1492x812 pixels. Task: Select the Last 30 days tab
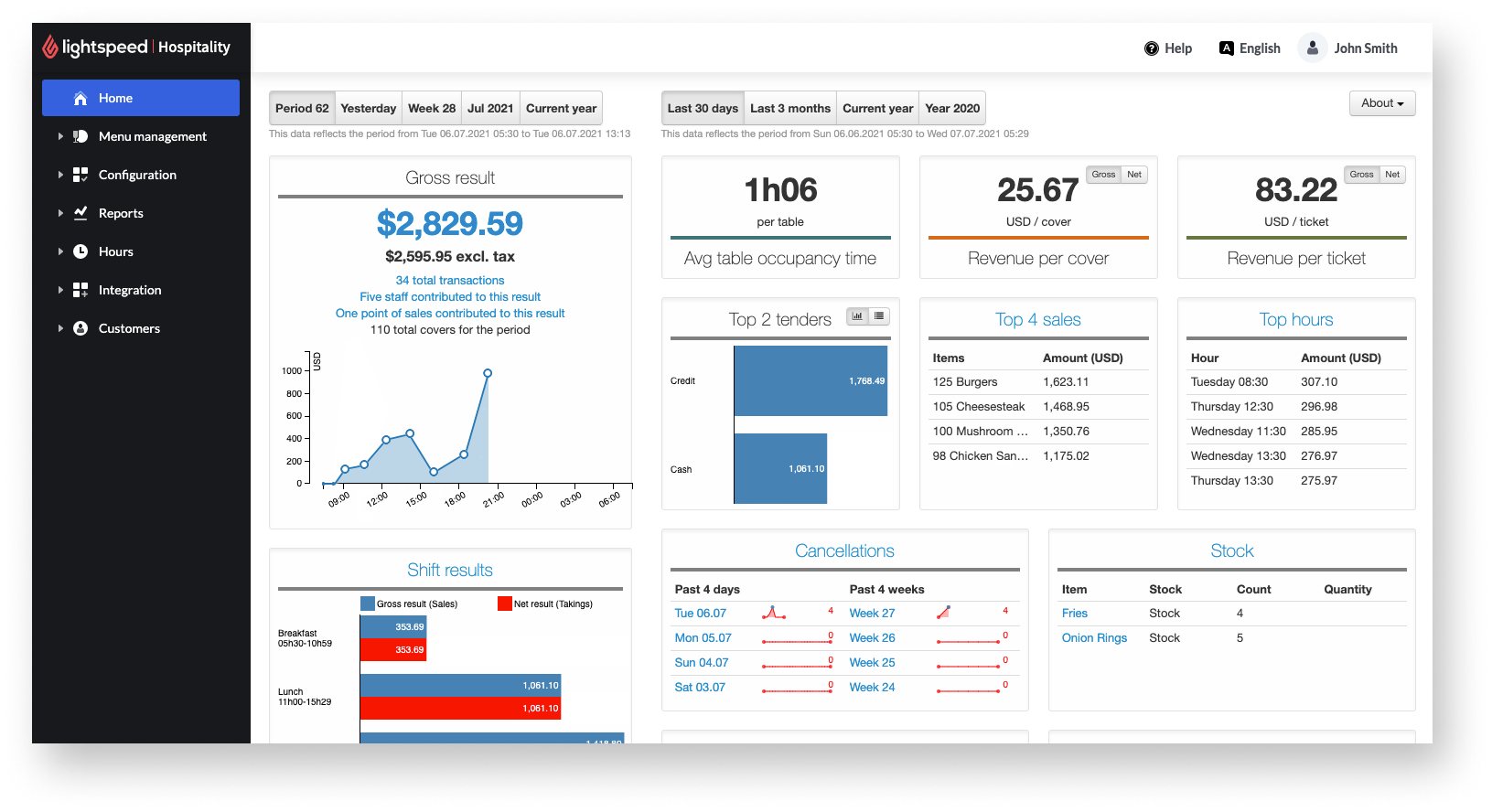pyautogui.click(x=703, y=108)
